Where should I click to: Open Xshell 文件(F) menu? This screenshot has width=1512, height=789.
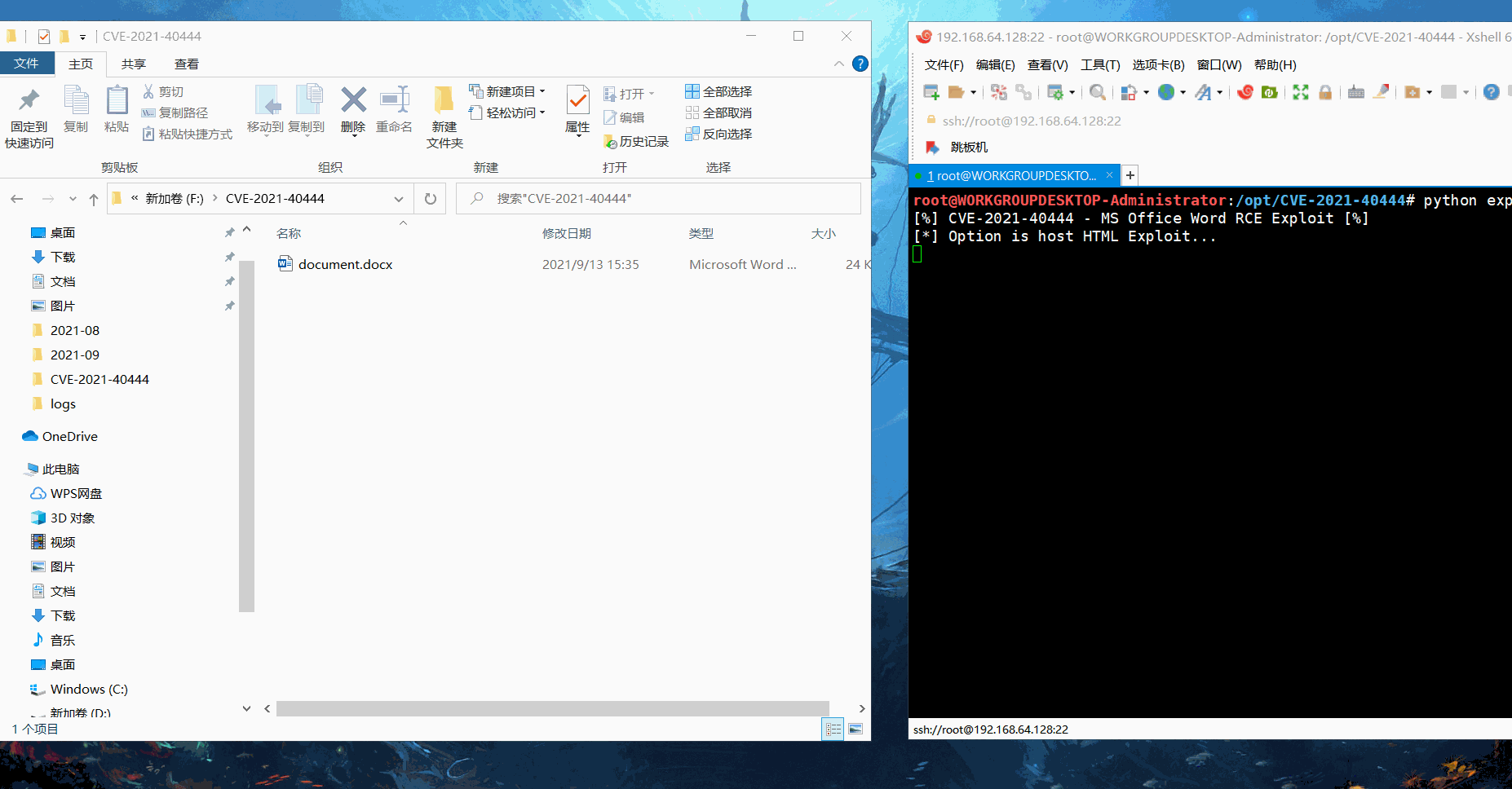(x=944, y=65)
